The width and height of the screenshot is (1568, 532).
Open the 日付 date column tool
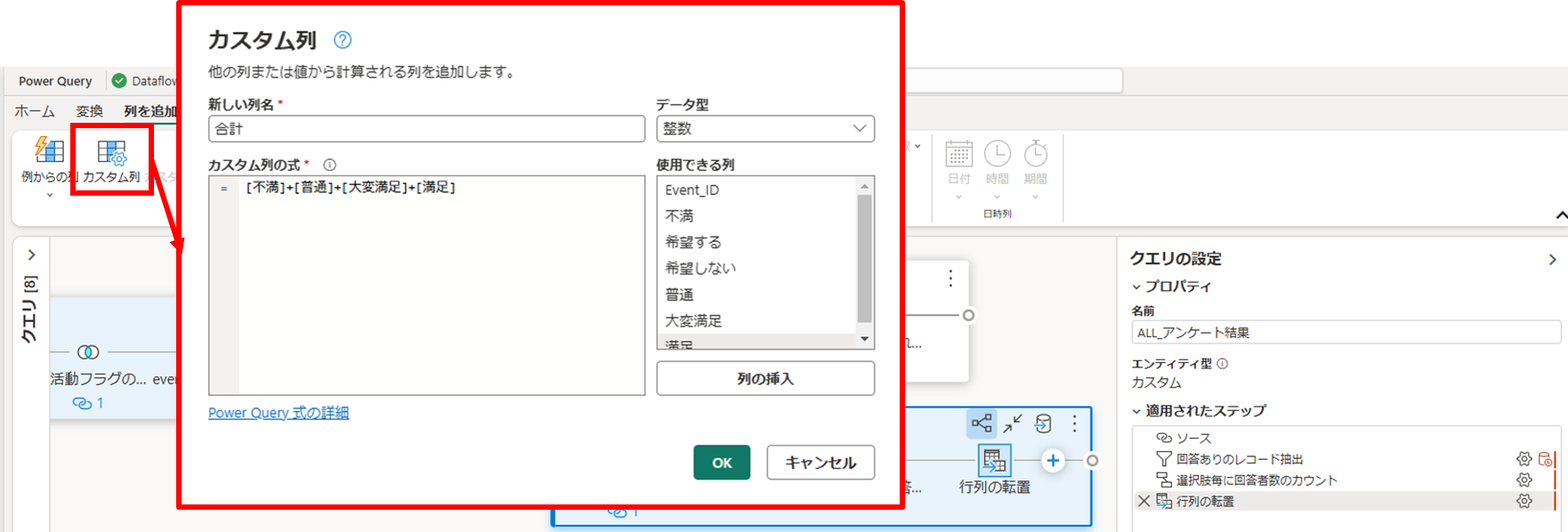[958, 163]
